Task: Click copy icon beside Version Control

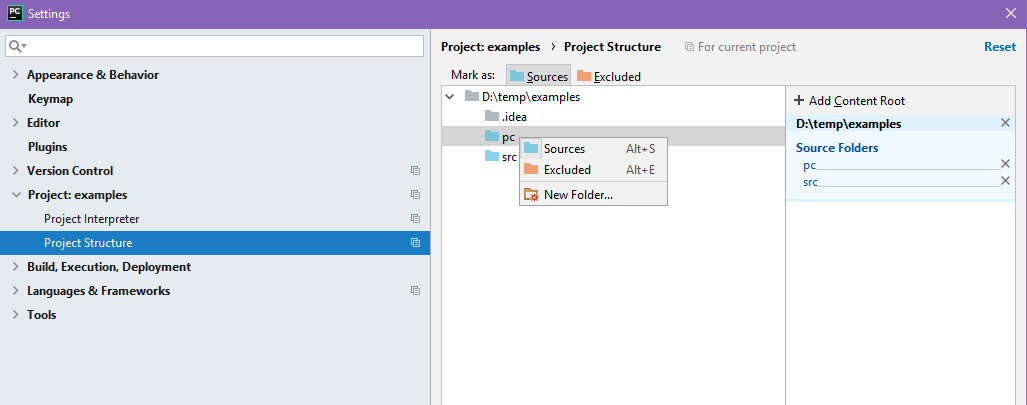Action: (x=415, y=170)
